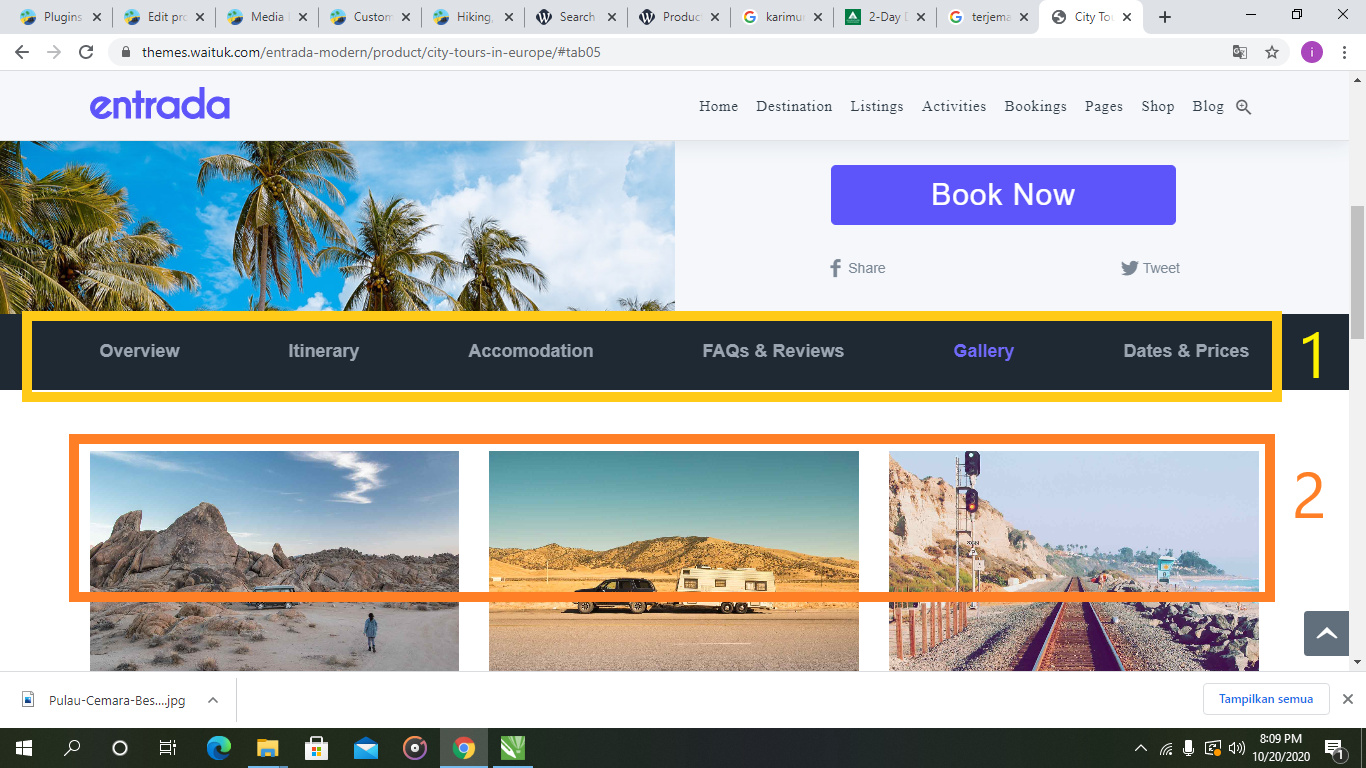Open a new browser tab with plus icon
Viewport: 1366px width, 768px height.
point(1164,17)
